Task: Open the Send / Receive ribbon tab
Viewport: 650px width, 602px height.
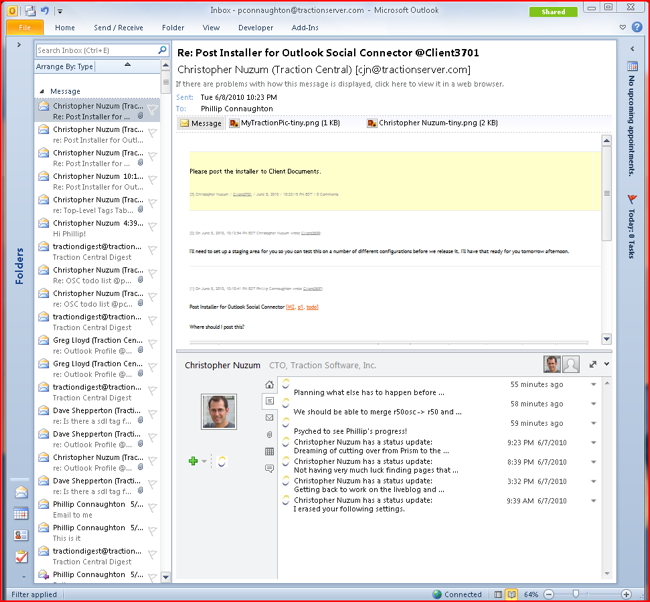Action: (x=118, y=28)
